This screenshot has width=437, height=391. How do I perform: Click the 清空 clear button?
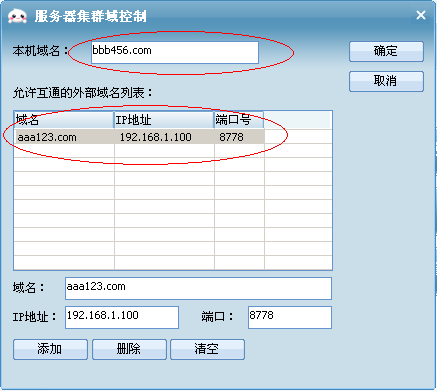[x=207, y=349]
